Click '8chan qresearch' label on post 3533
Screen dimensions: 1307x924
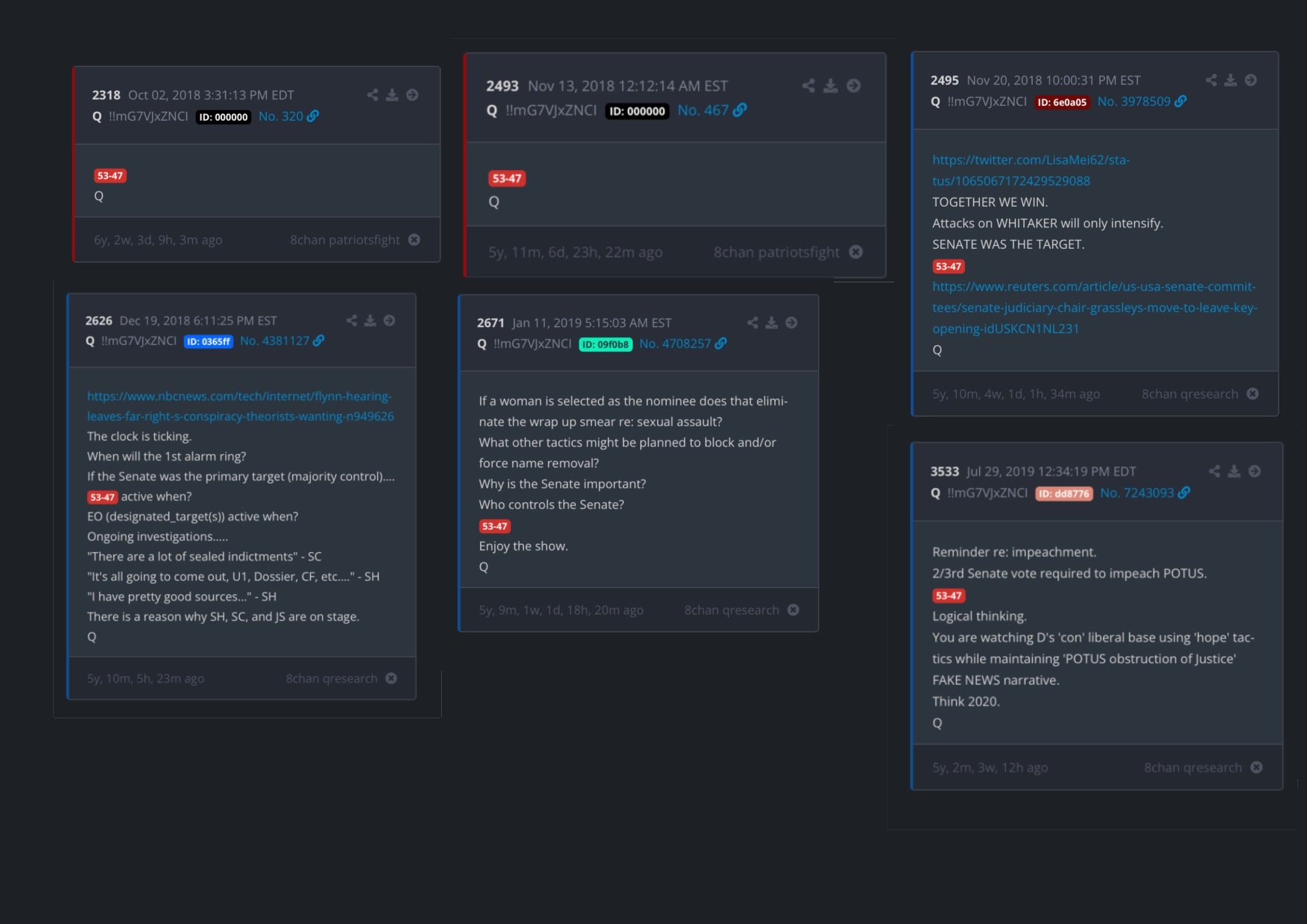[x=1193, y=768]
